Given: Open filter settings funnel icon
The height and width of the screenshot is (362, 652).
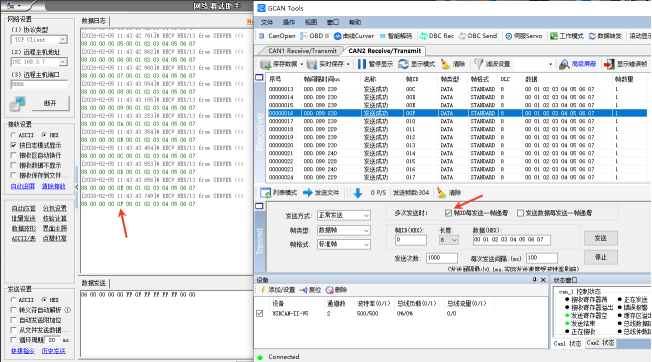Looking at the screenshot, I should tap(479, 64).
